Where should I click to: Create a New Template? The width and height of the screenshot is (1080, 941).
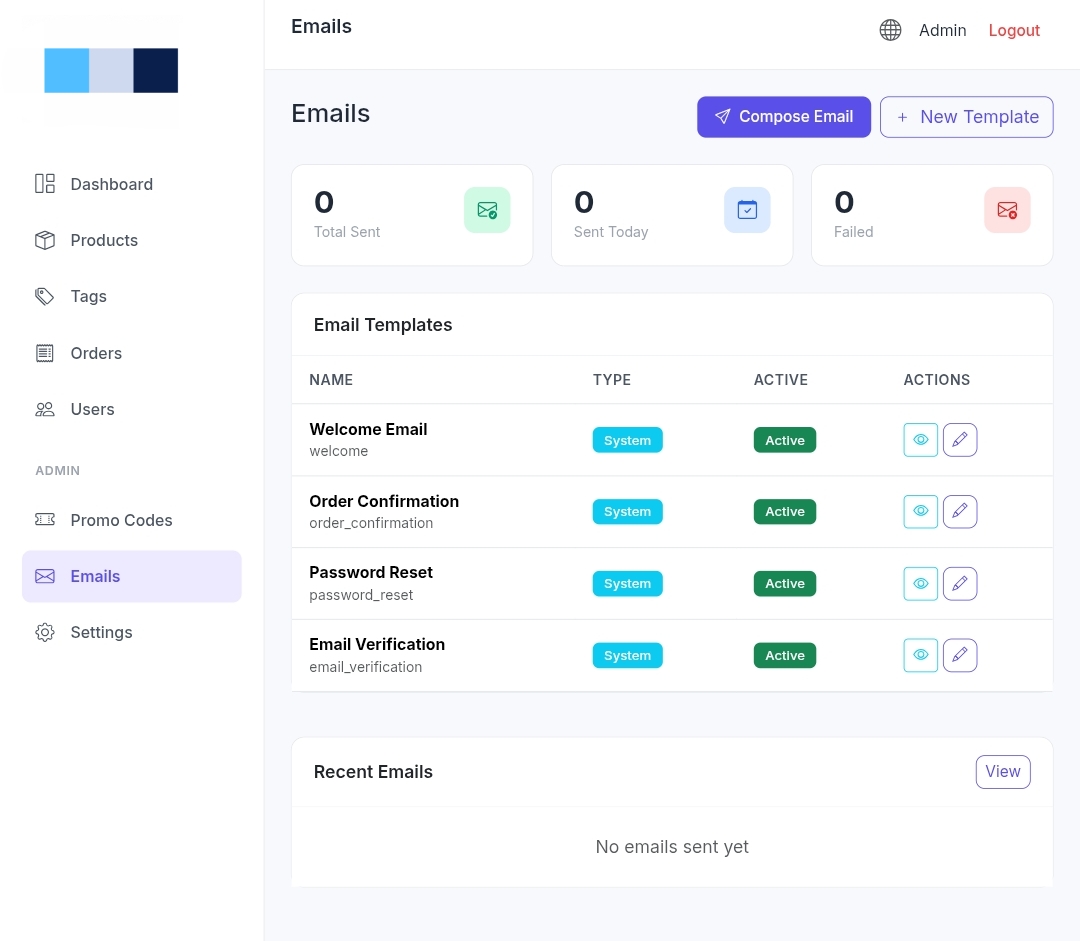pyautogui.click(x=966, y=117)
